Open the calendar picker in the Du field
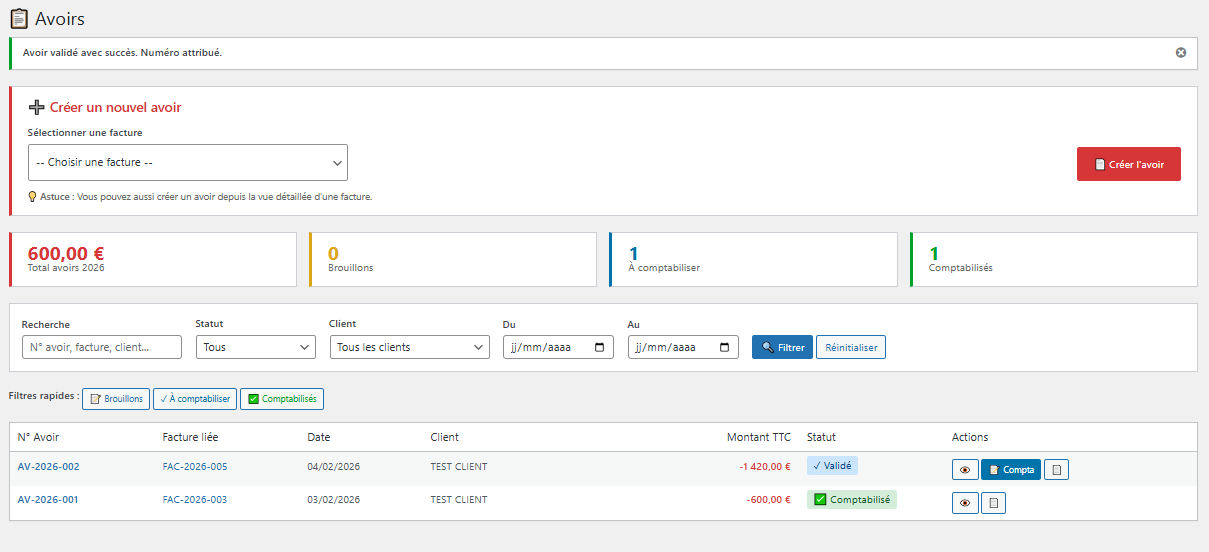 (600, 348)
